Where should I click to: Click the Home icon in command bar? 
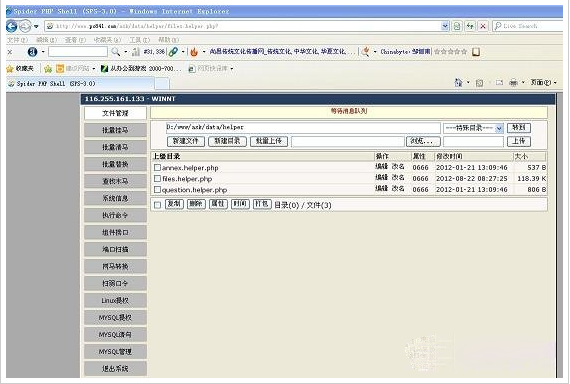pyautogui.click(x=458, y=83)
